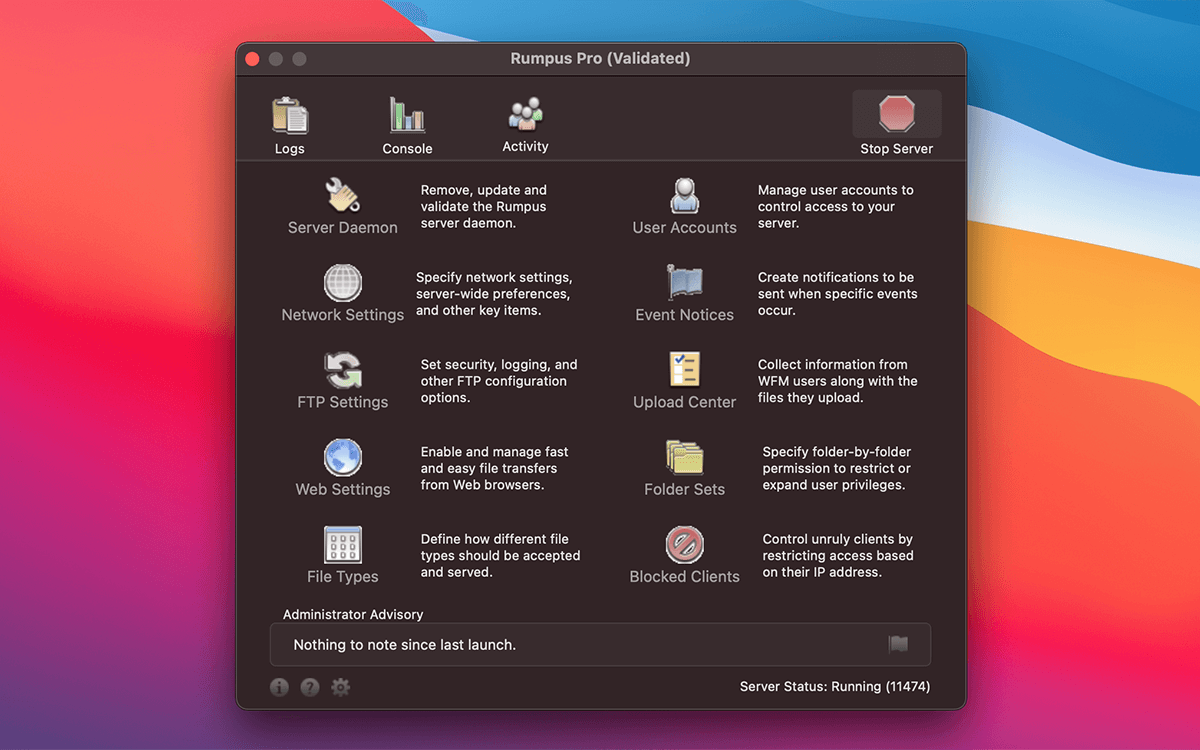1200x750 pixels.
Task: Click the Event Notices label
Action: pos(685,315)
